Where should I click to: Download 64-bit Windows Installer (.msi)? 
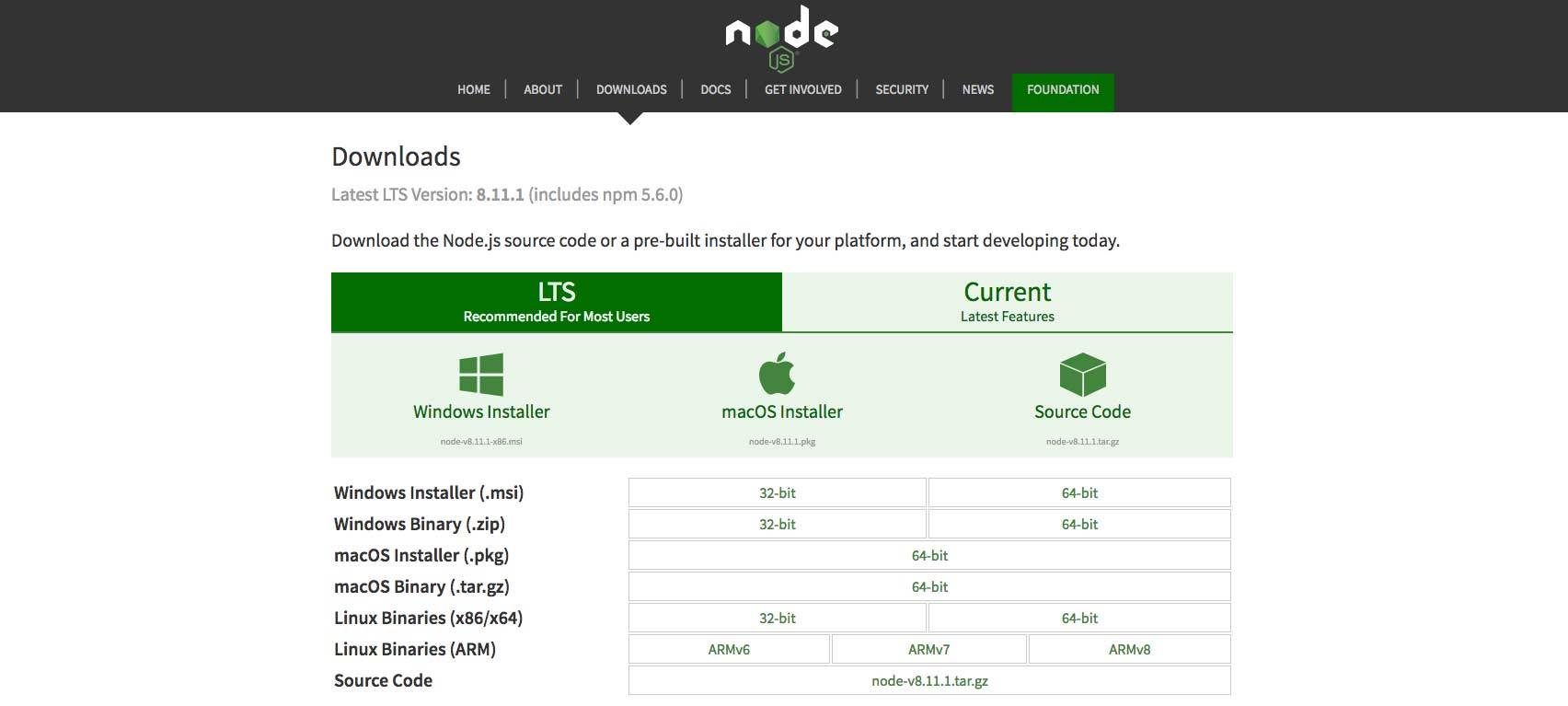[x=1079, y=492]
